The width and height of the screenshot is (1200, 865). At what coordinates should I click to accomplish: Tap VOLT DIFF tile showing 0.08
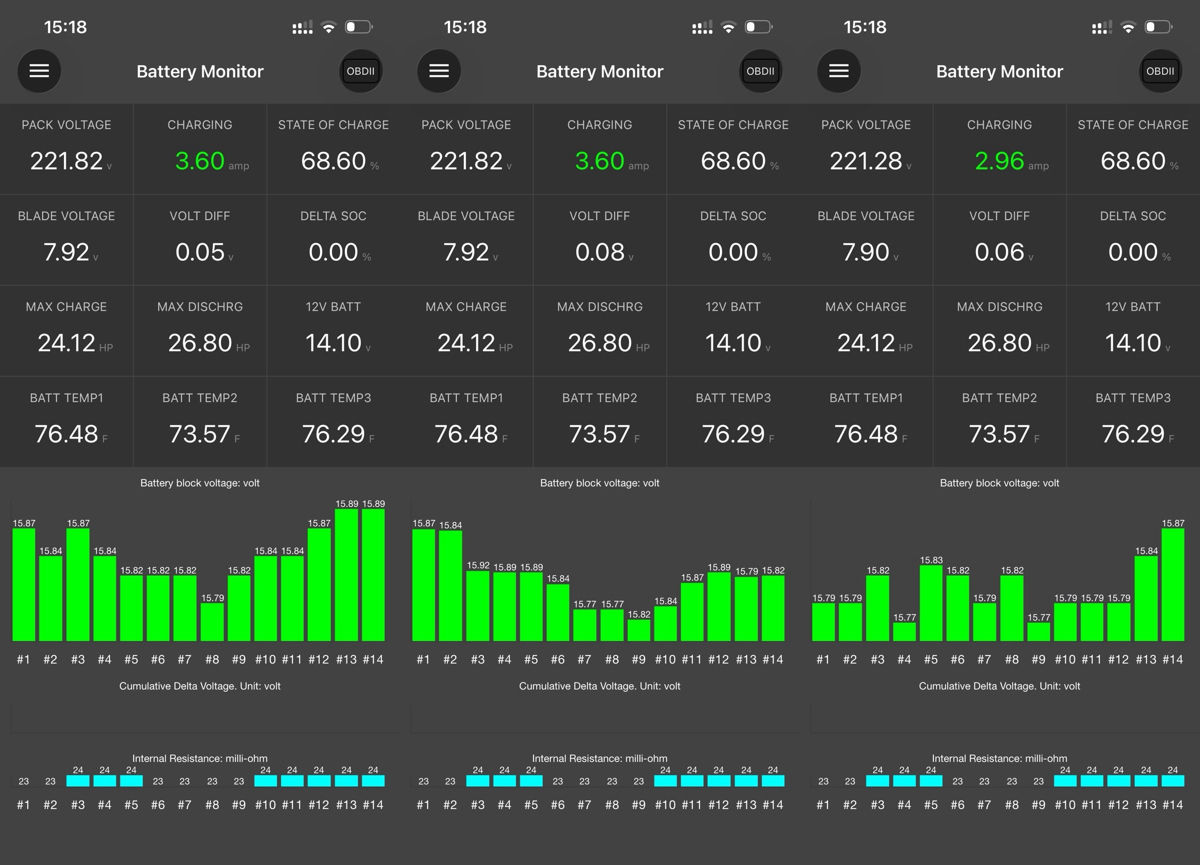[x=600, y=240]
